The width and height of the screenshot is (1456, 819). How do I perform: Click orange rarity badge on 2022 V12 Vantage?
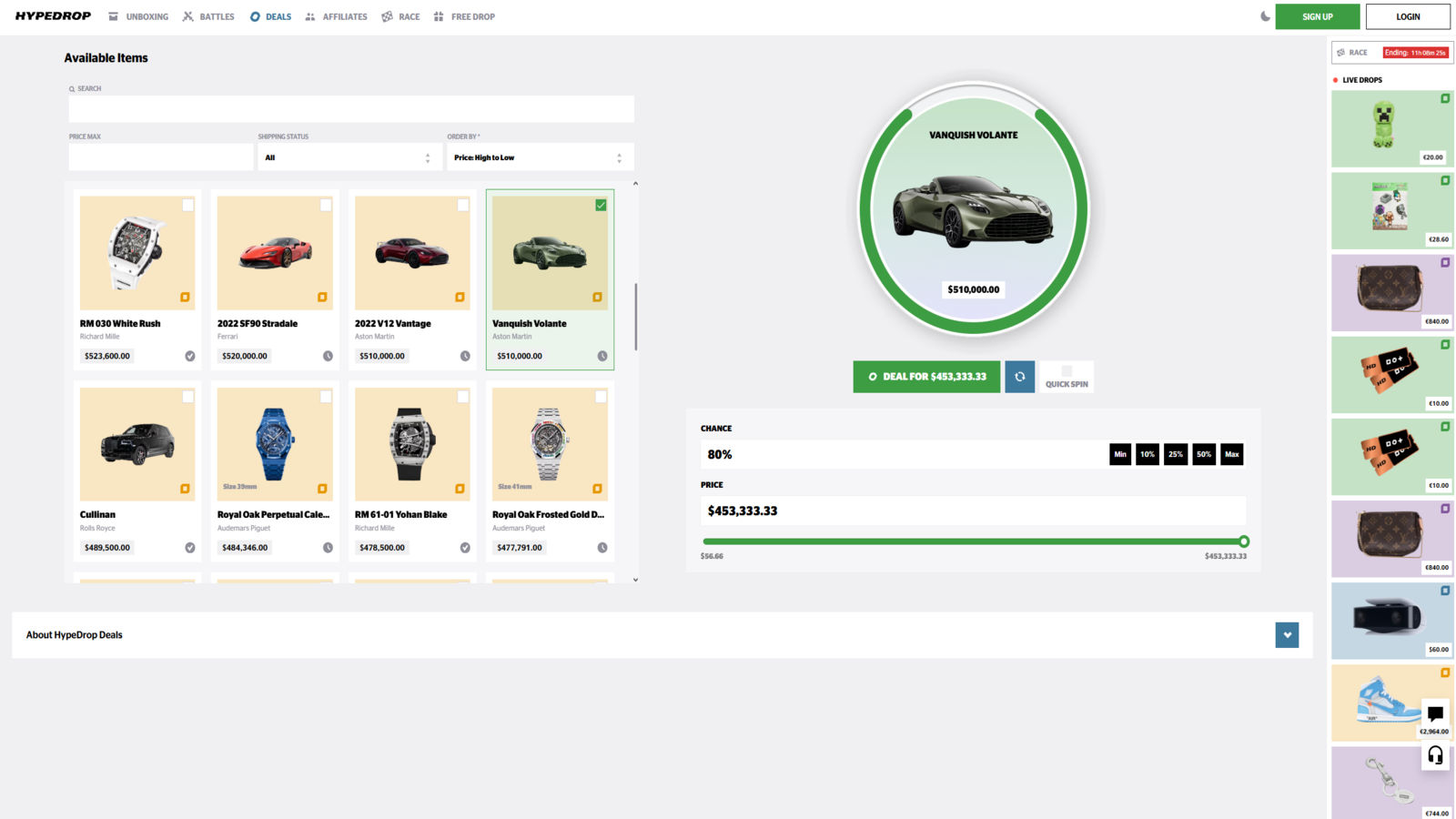(x=460, y=298)
